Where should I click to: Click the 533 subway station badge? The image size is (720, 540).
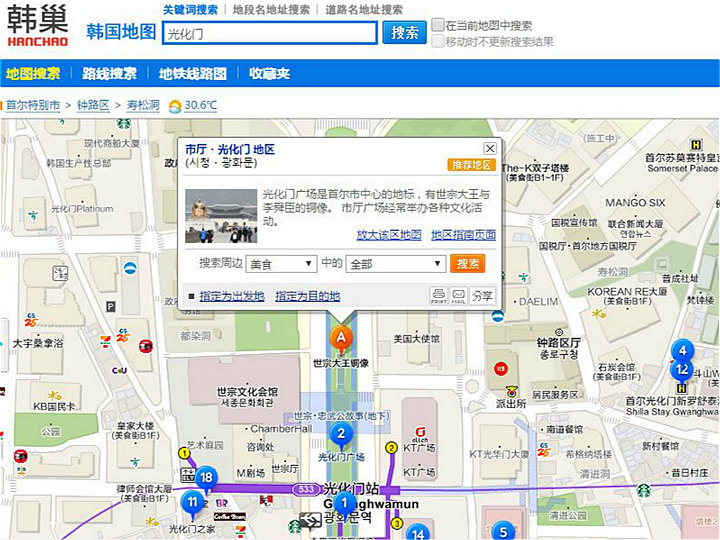click(x=306, y=489)
